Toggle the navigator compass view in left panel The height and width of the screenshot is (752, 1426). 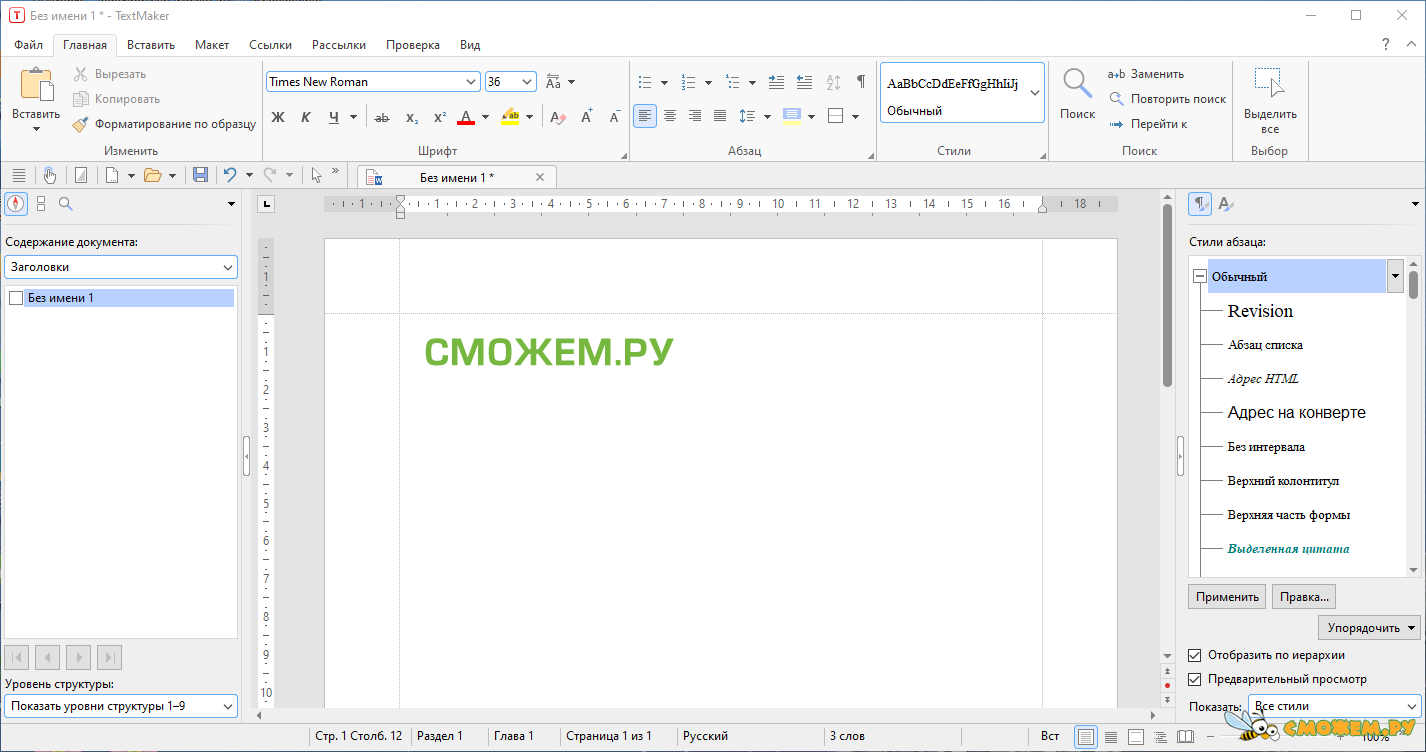(x=16, y=204)
